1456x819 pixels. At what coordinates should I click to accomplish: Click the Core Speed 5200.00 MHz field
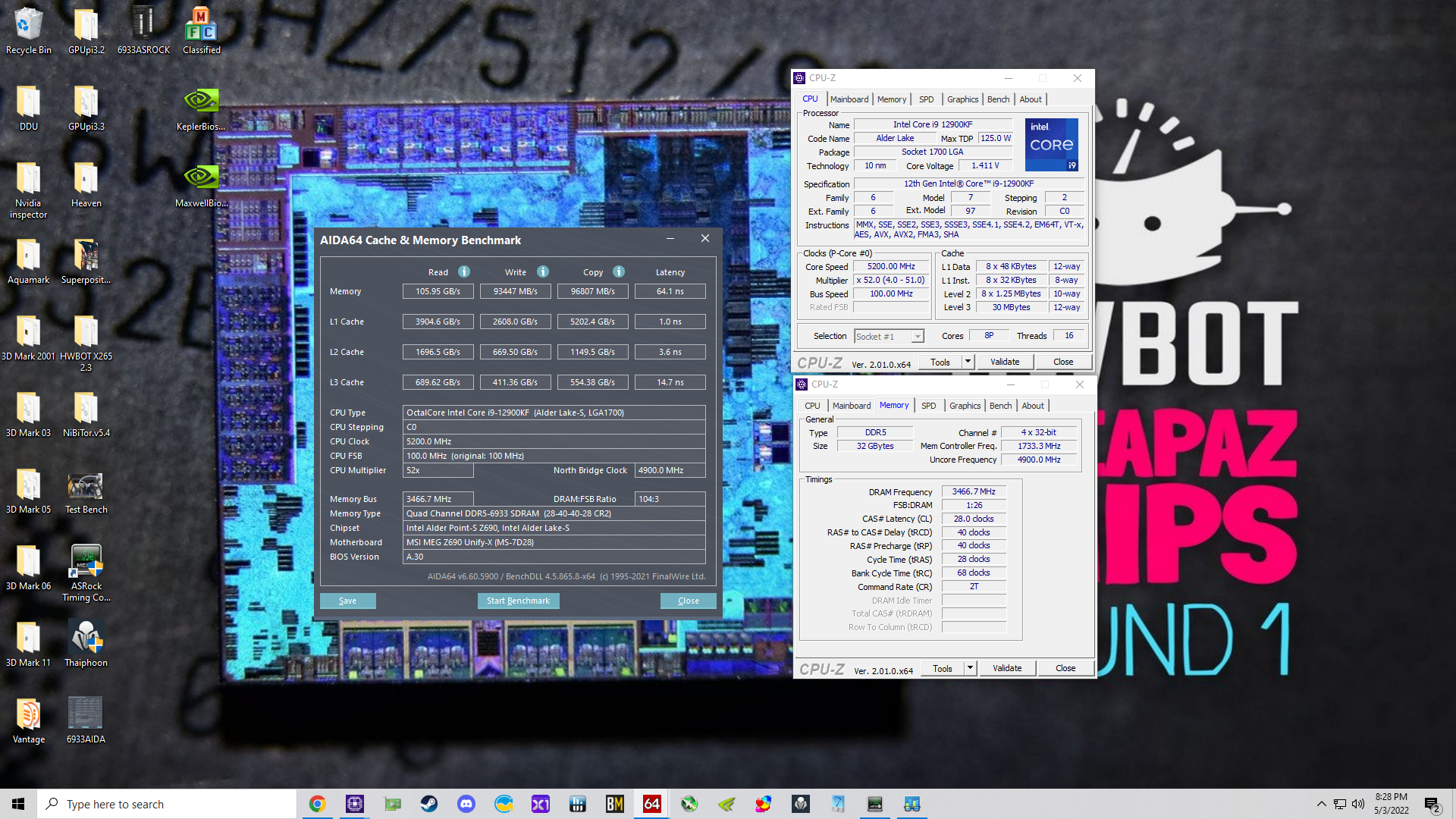[891, 266]
